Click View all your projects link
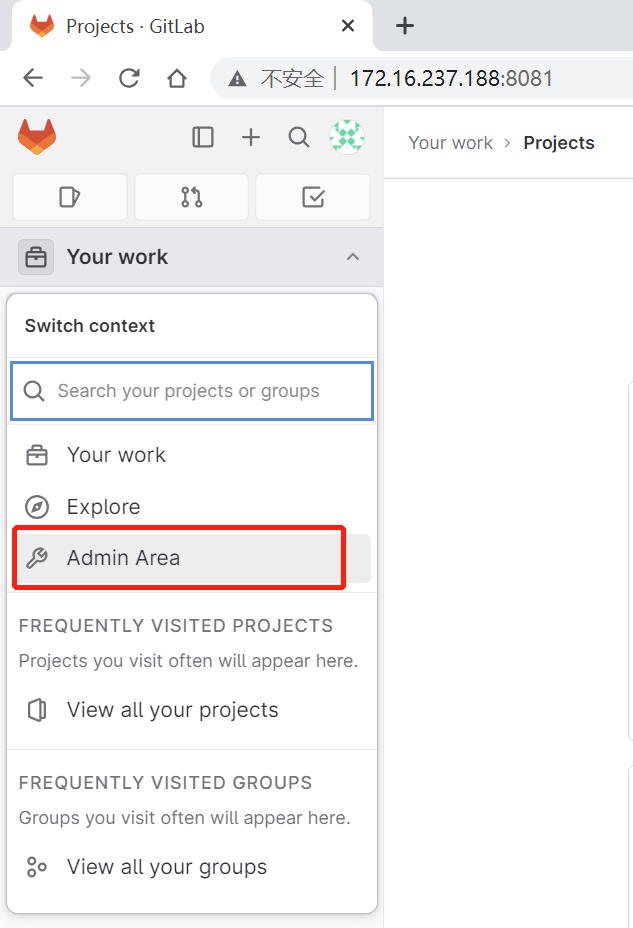 tap(172, 710)
